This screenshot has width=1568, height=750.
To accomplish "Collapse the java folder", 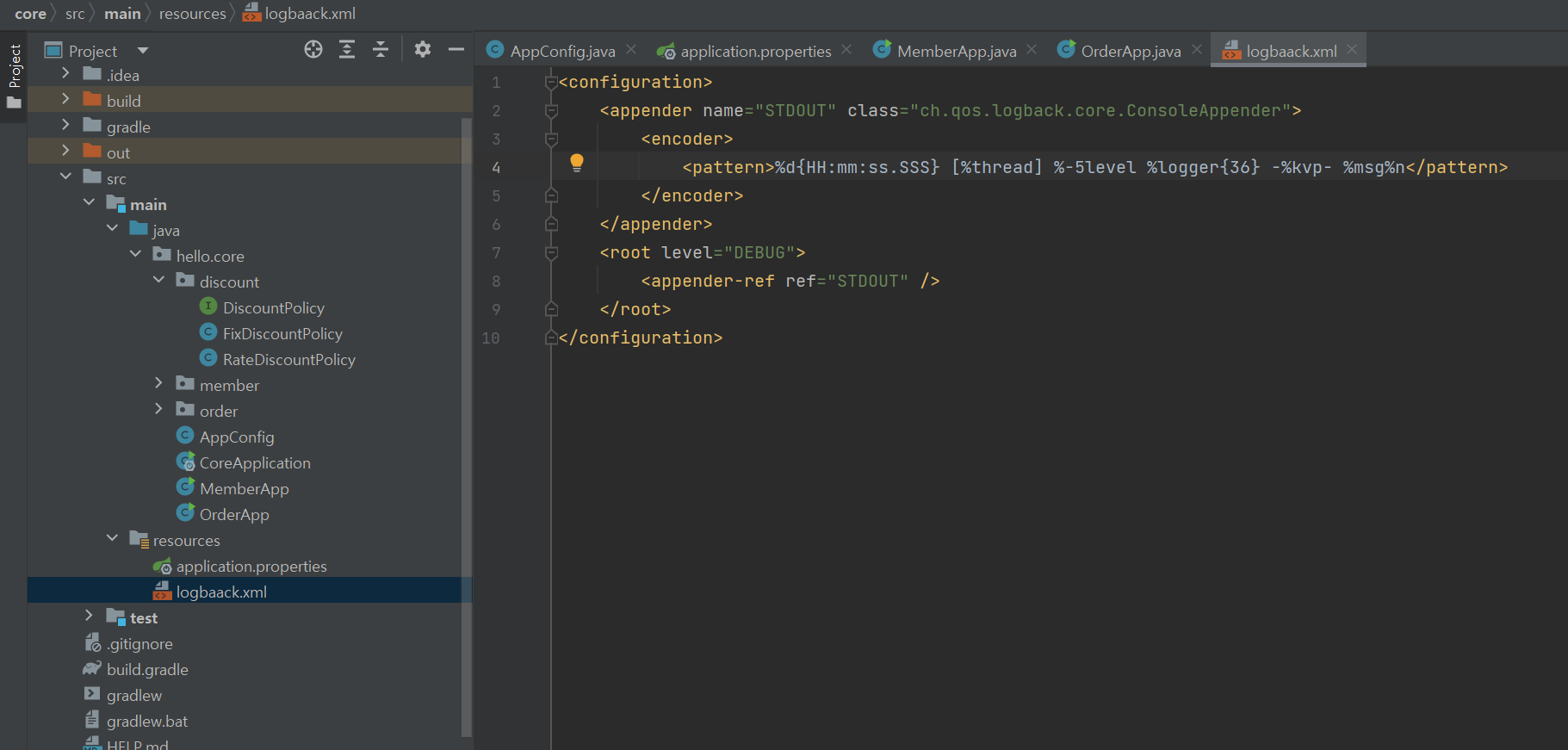I will tap(112, 228).
